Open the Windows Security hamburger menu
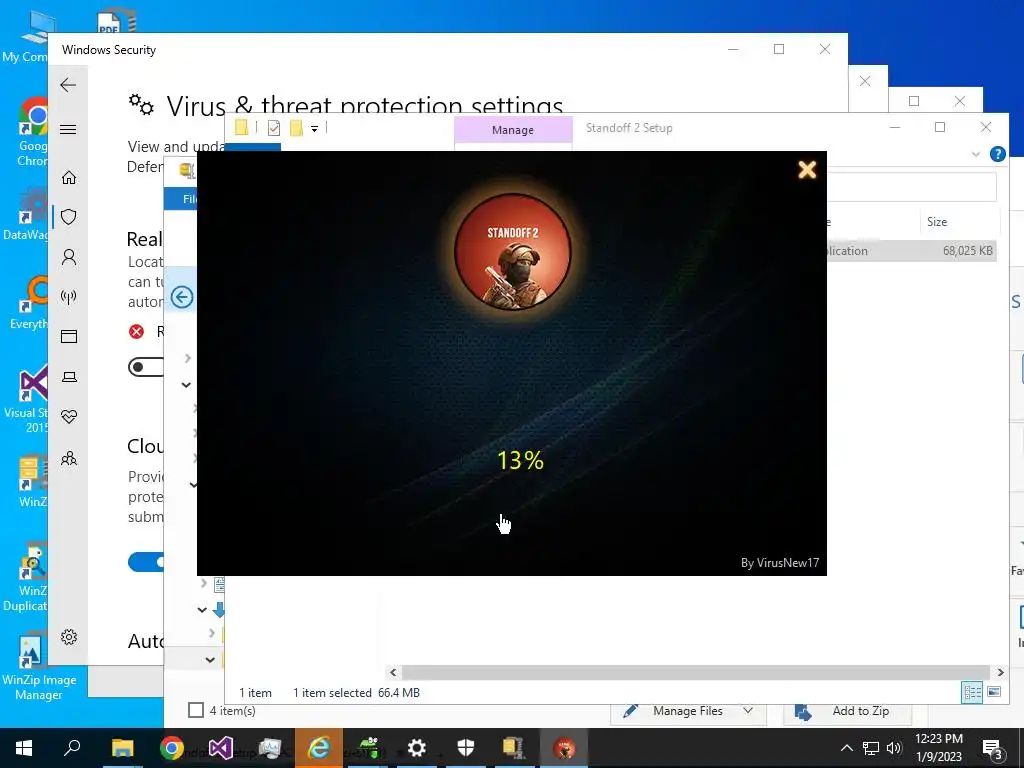The width and height of the screenshot is (1024, 768). click(x=68, y=129)
